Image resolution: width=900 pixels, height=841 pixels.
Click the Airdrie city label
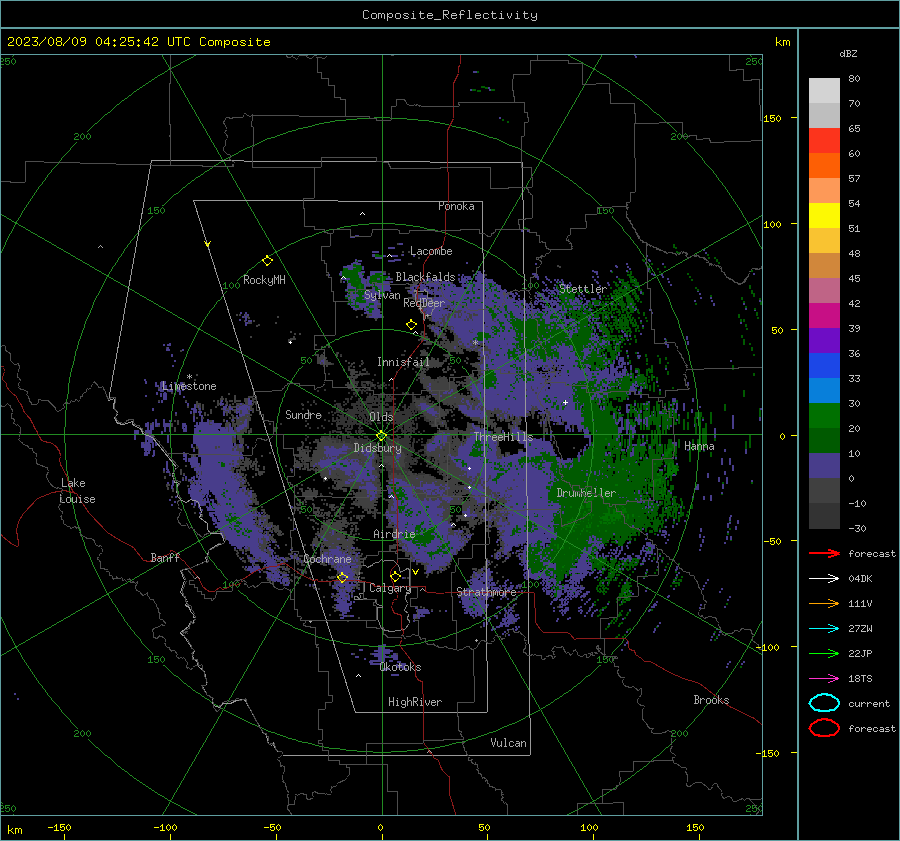tap(394, 534)
